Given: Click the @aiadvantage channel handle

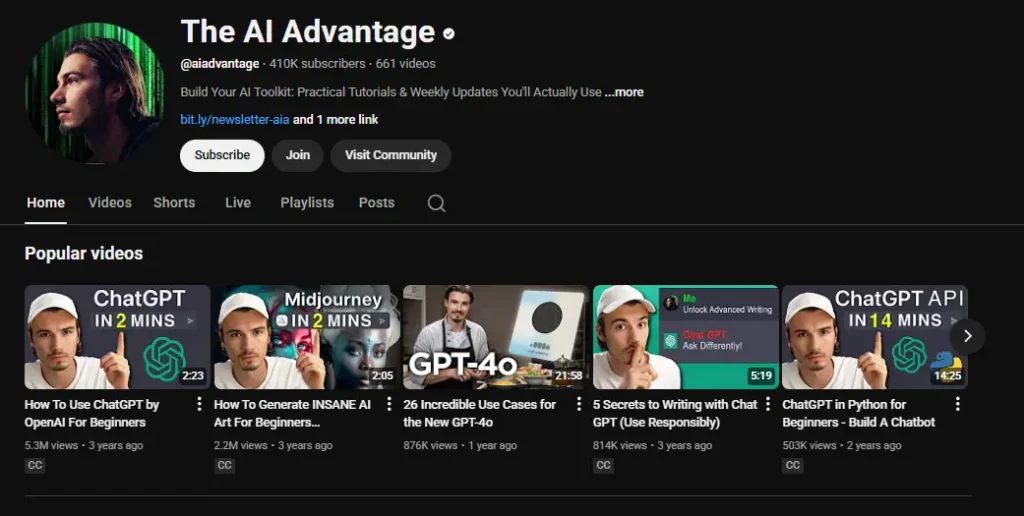Looking at the screenshot, I should point(219,64).
